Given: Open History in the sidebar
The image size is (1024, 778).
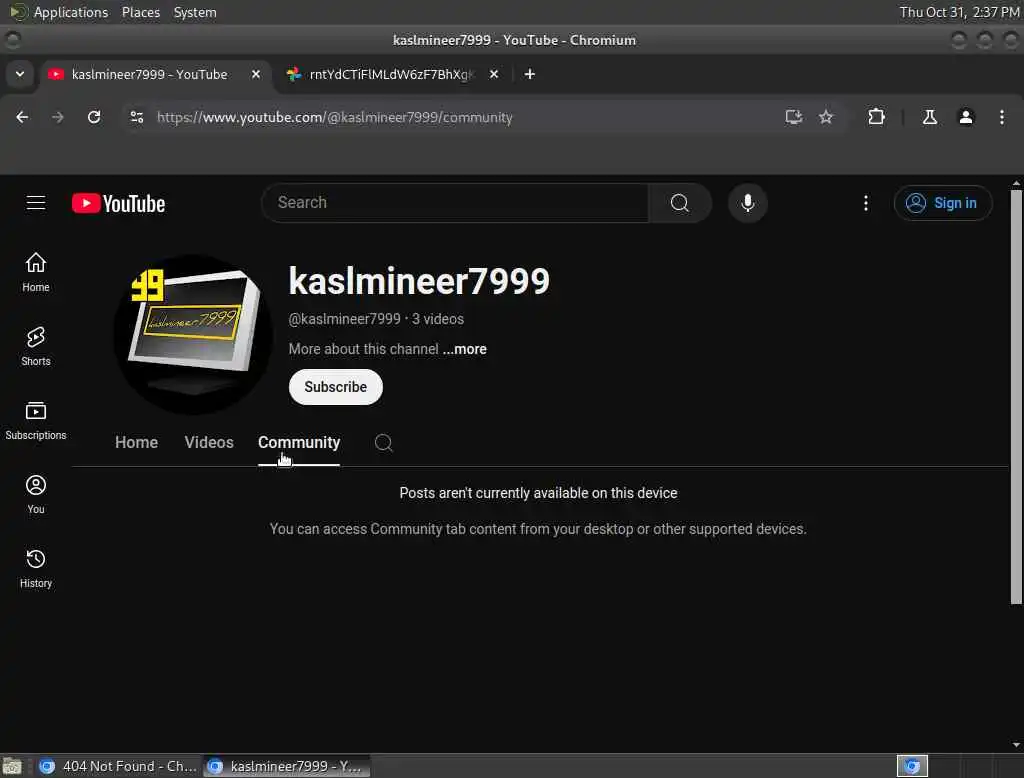Looking at the screenshot, I should click(36, 568).
